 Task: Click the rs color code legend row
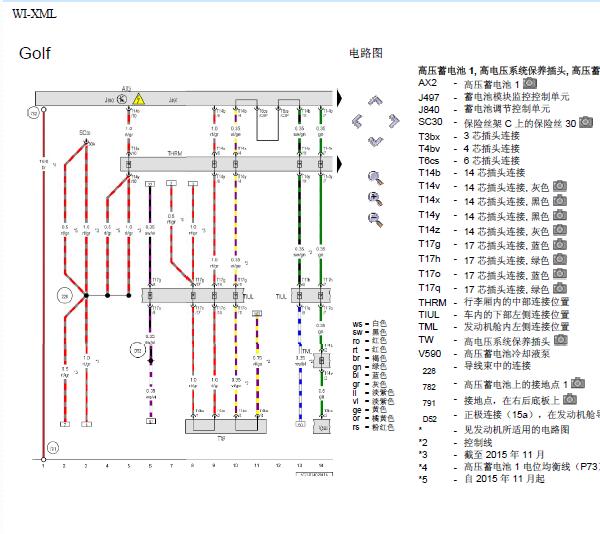pyautogui.click(x=373, y=427)
